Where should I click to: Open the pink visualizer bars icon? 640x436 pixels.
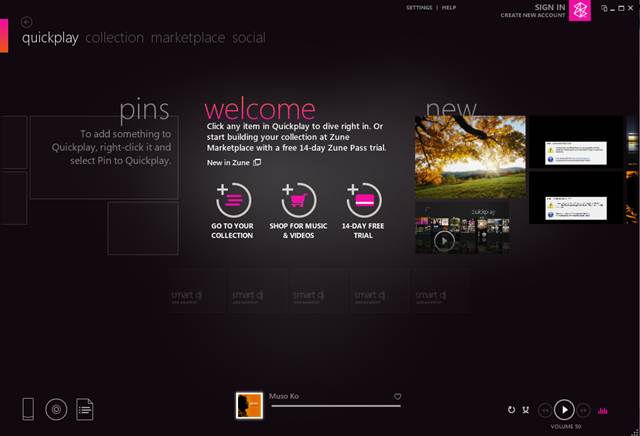(x=602, y=411)
